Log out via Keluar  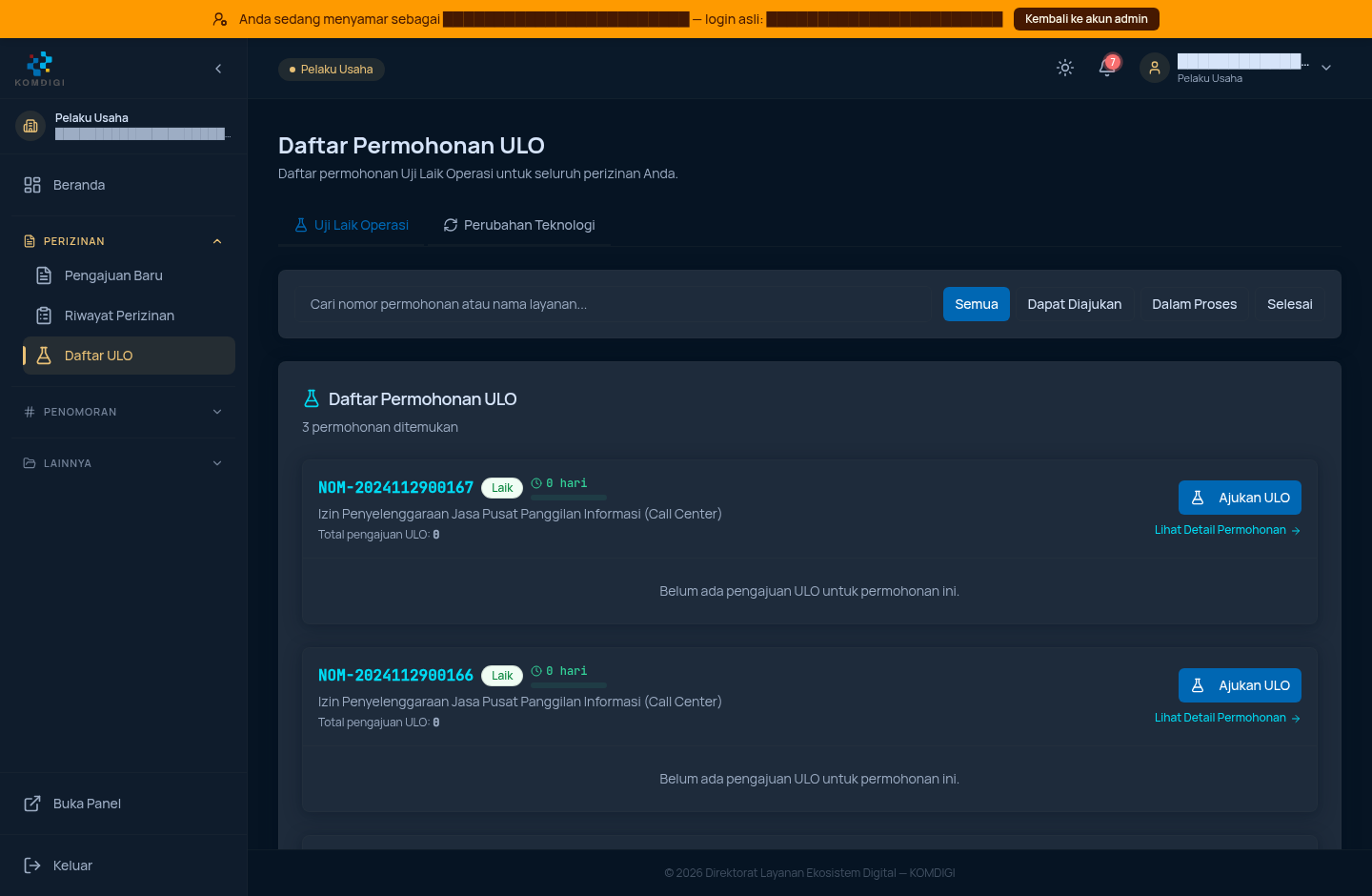124,865
